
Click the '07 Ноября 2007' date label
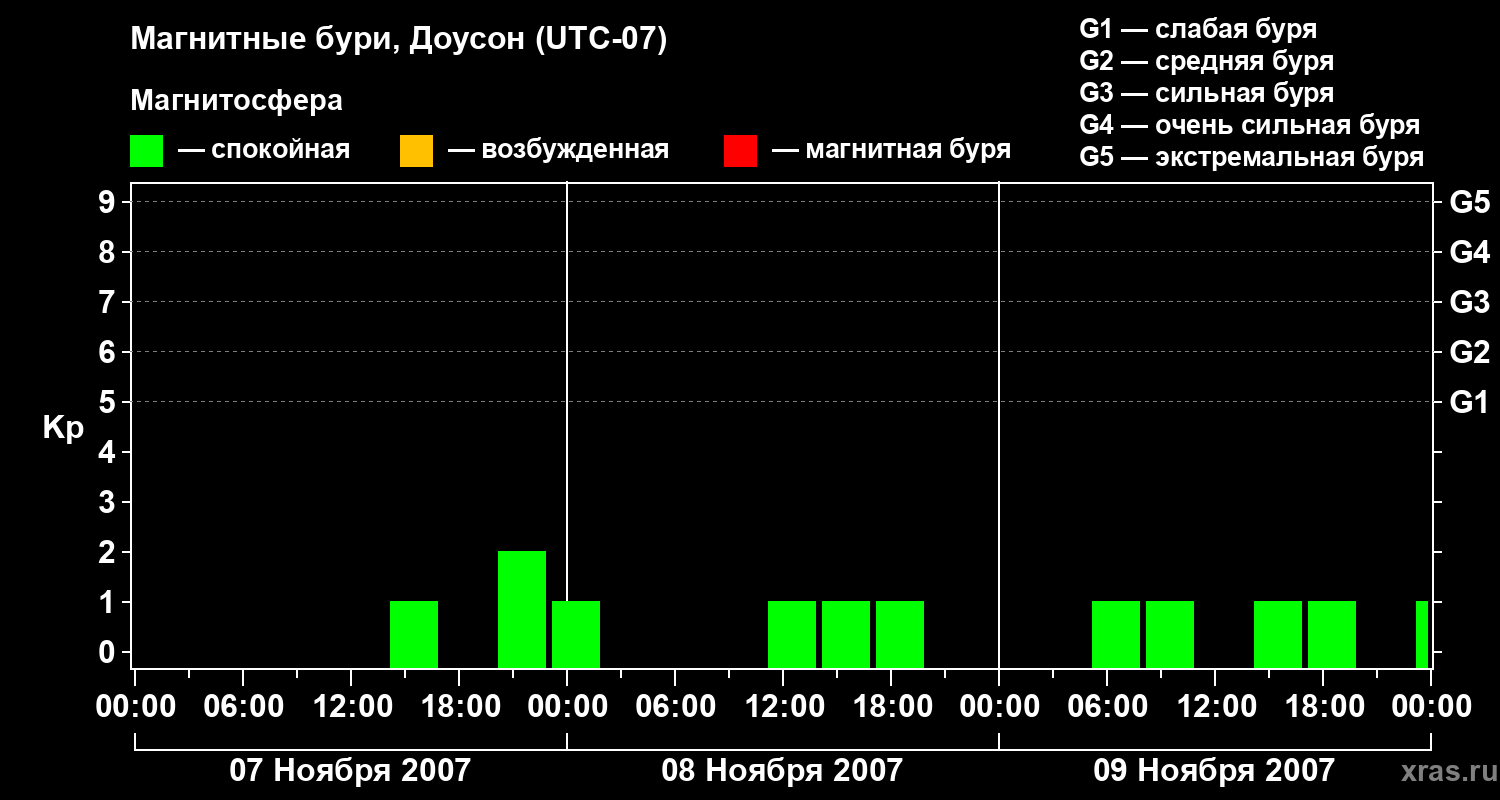350,770
